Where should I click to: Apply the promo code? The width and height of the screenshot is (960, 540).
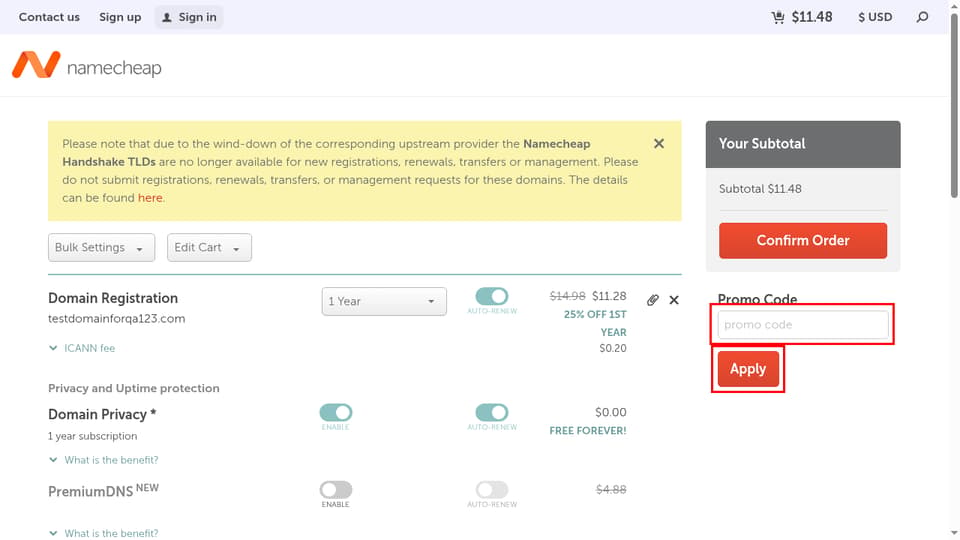(748, 369)
